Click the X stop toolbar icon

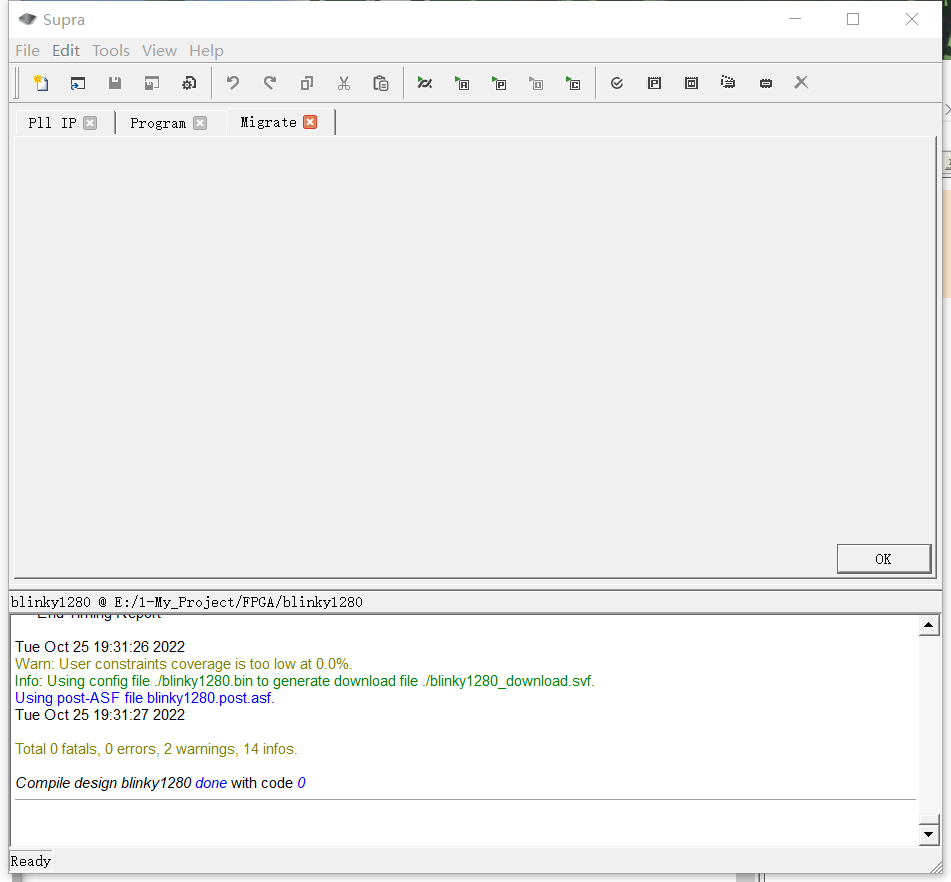click(x=801, y=82)
